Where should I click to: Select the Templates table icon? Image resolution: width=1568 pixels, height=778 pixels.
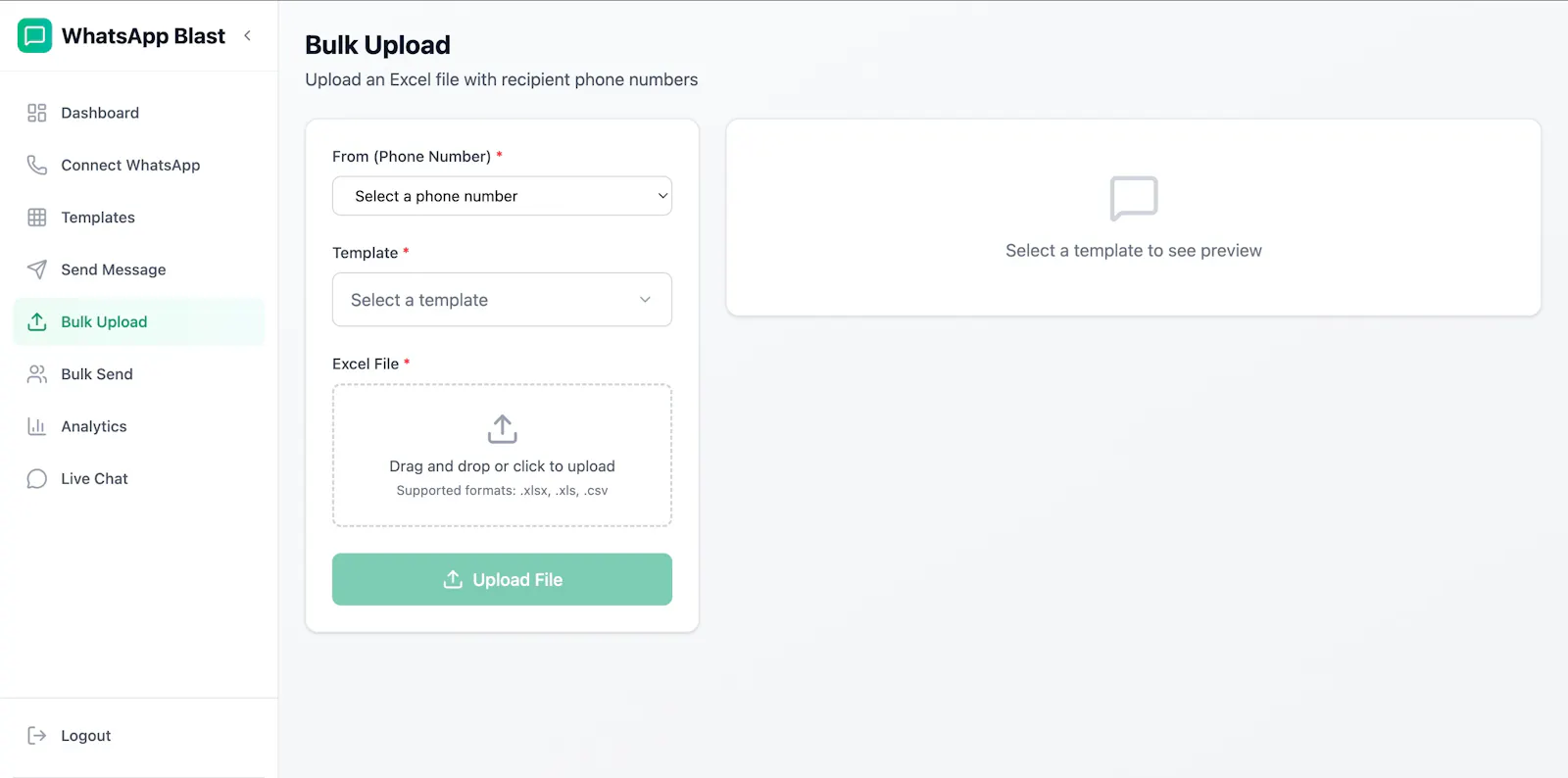[37, 218]
